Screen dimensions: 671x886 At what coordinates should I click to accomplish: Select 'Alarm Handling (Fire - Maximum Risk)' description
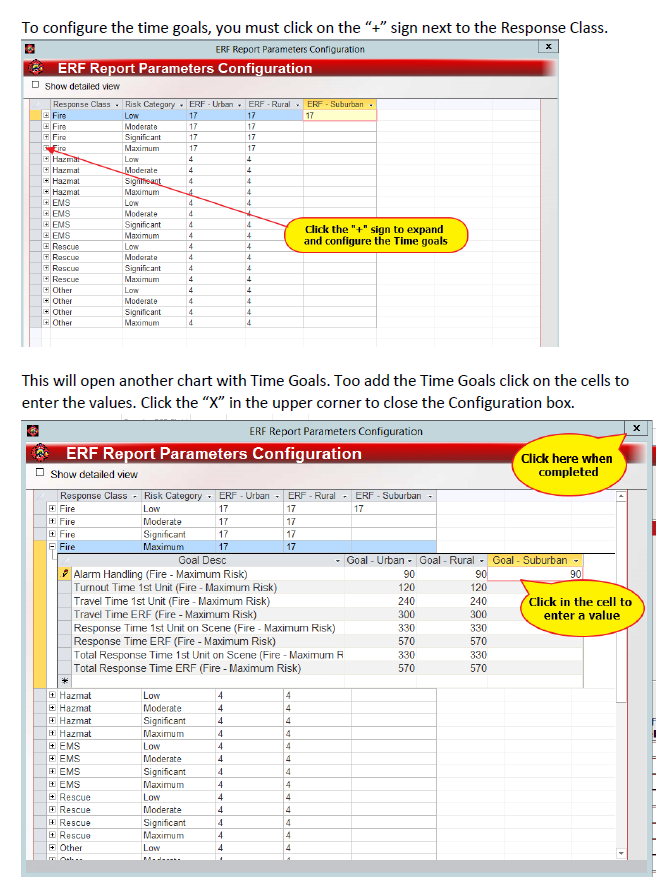pos(160,574)
